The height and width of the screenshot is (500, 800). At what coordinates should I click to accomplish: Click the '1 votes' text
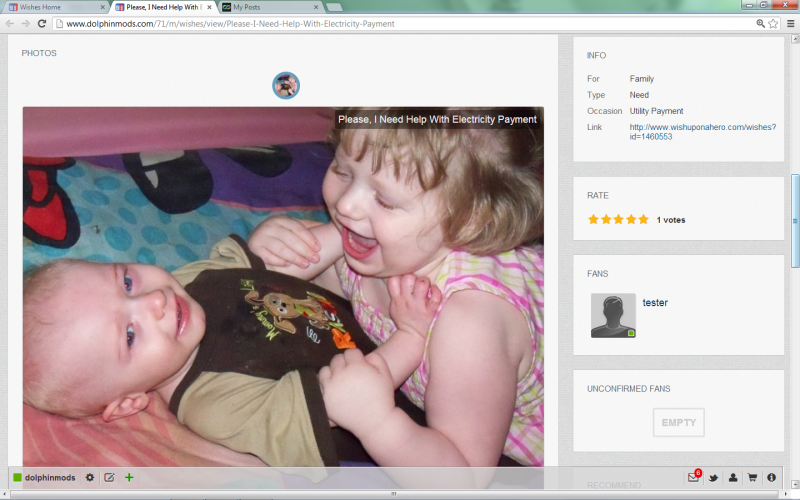click(x=671, y=220)
